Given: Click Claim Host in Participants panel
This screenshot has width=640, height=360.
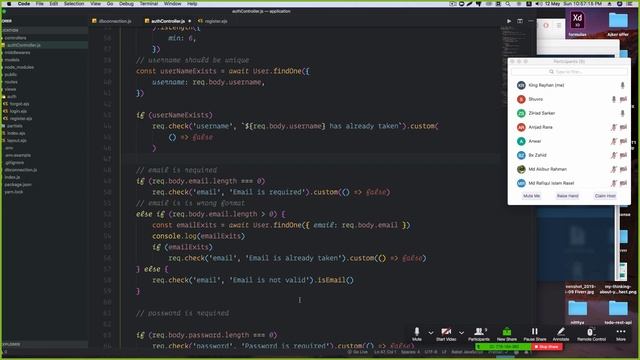Looking at the screenshot, I should point(605,196).
